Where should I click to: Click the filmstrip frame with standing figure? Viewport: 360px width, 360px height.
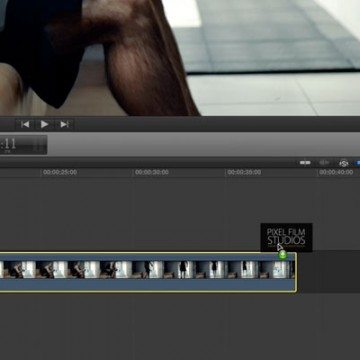point(183,269)
